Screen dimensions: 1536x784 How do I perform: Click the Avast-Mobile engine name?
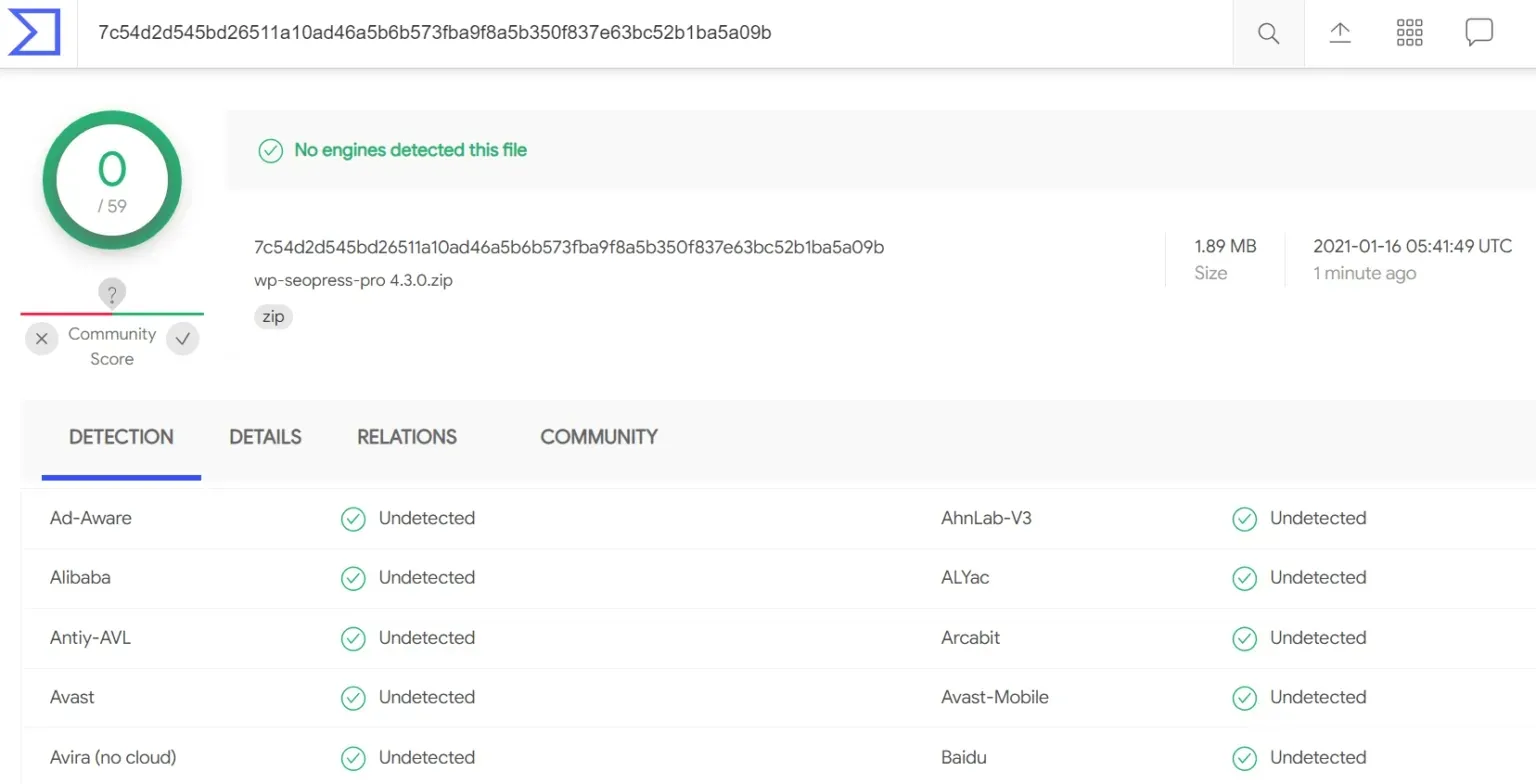click(x=995, y=697)
